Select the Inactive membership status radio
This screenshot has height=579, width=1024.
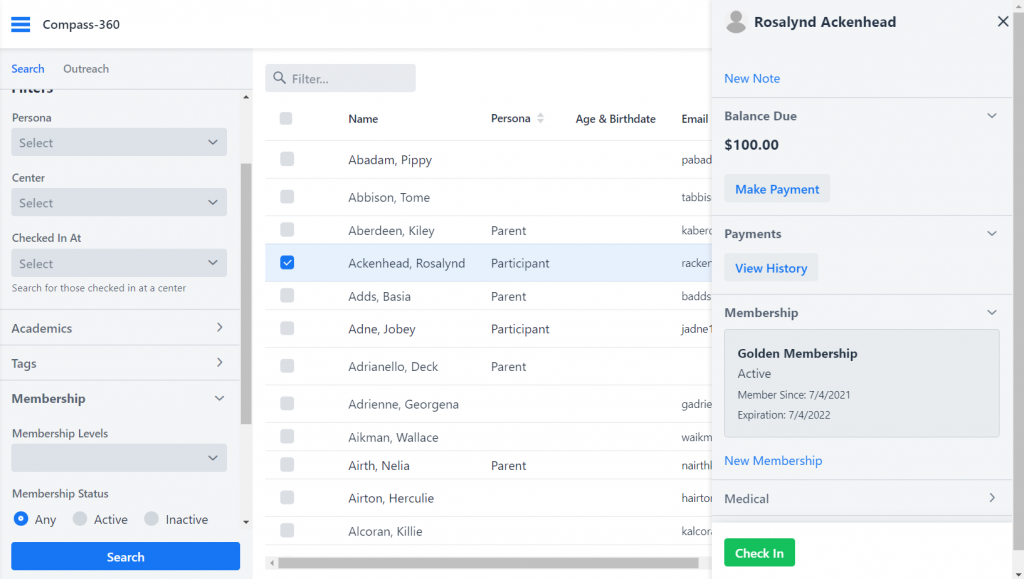[x=152, y=518]
